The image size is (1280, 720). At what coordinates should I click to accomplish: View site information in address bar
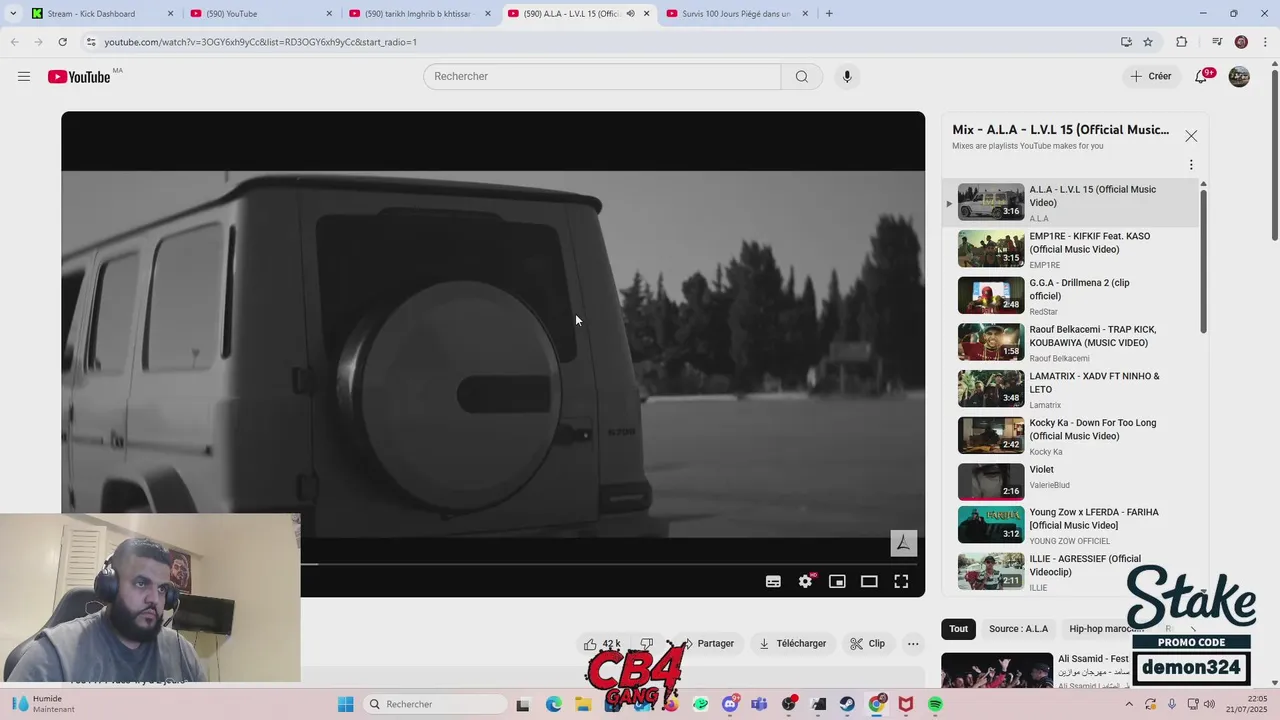tap(91, 42)
